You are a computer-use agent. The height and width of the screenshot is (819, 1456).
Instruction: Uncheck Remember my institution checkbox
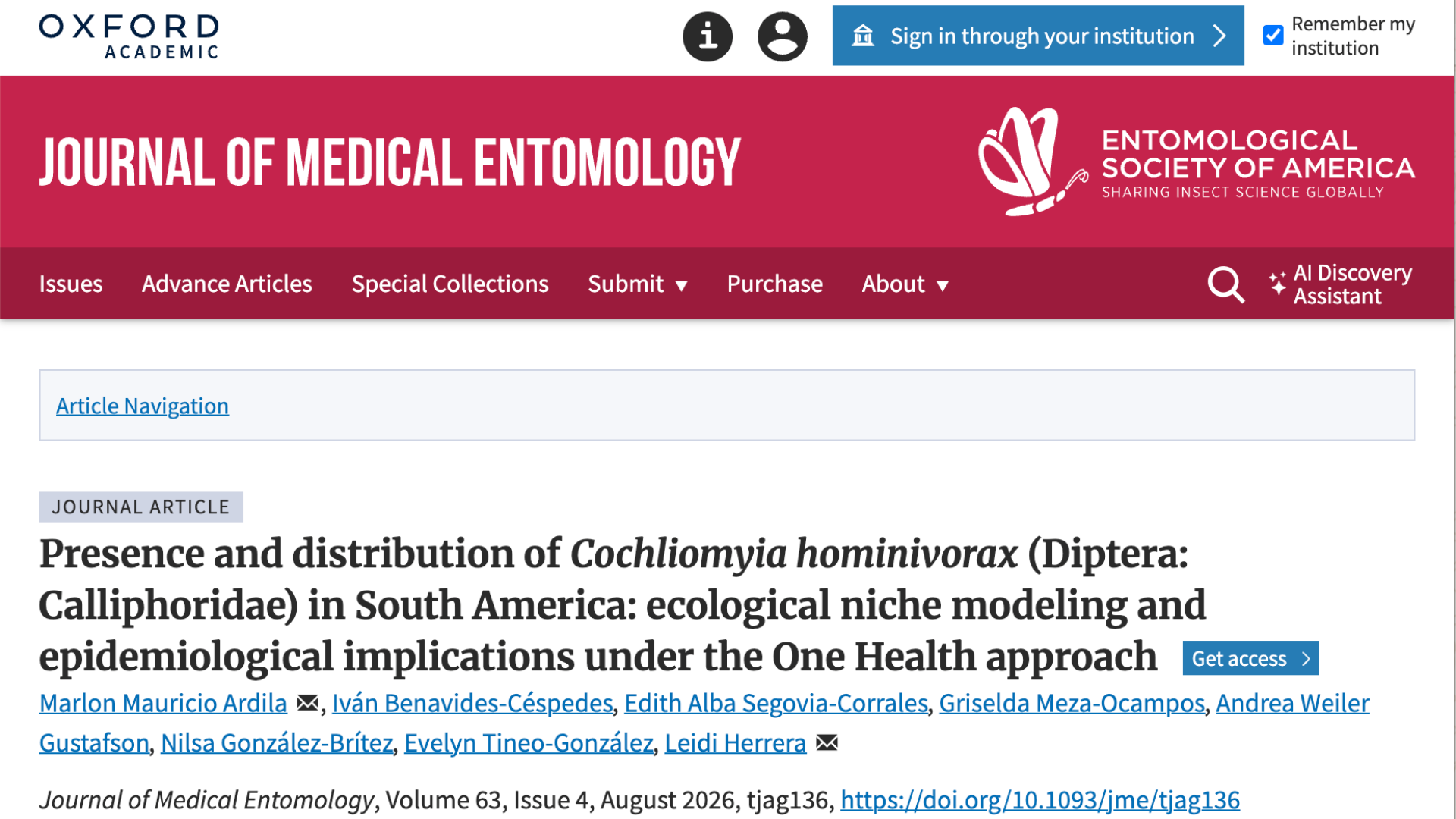[1273, 36]
